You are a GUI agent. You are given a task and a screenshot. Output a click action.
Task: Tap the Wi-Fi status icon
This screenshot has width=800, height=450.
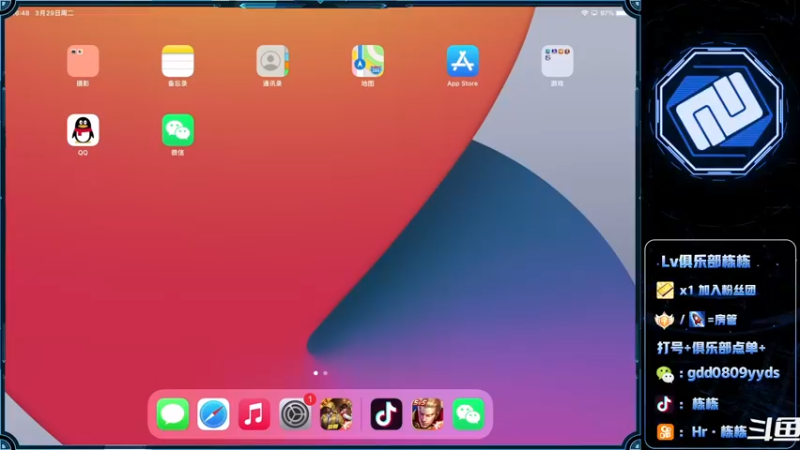pos(585,13)
